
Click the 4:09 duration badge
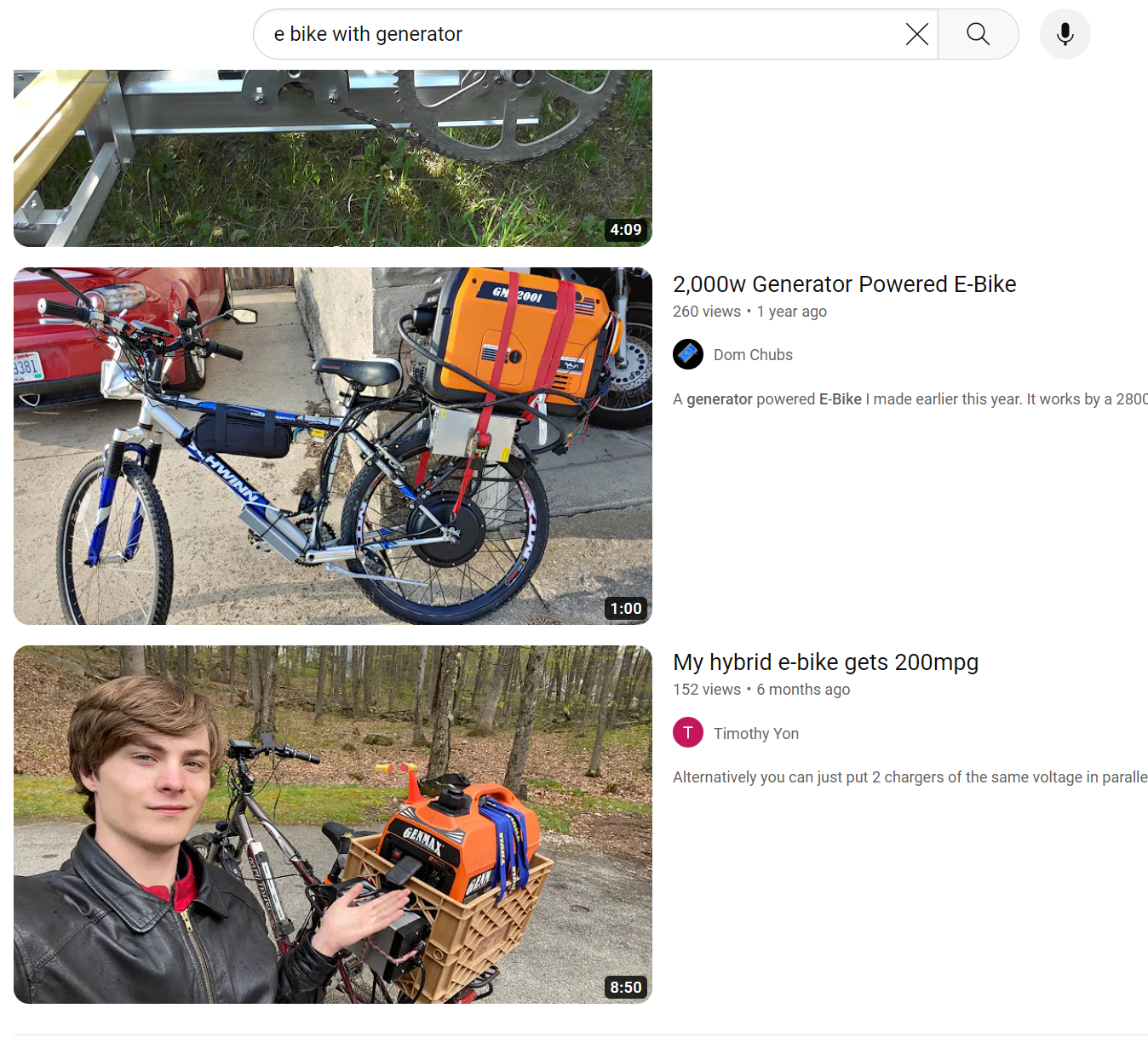tap(626, 230)
